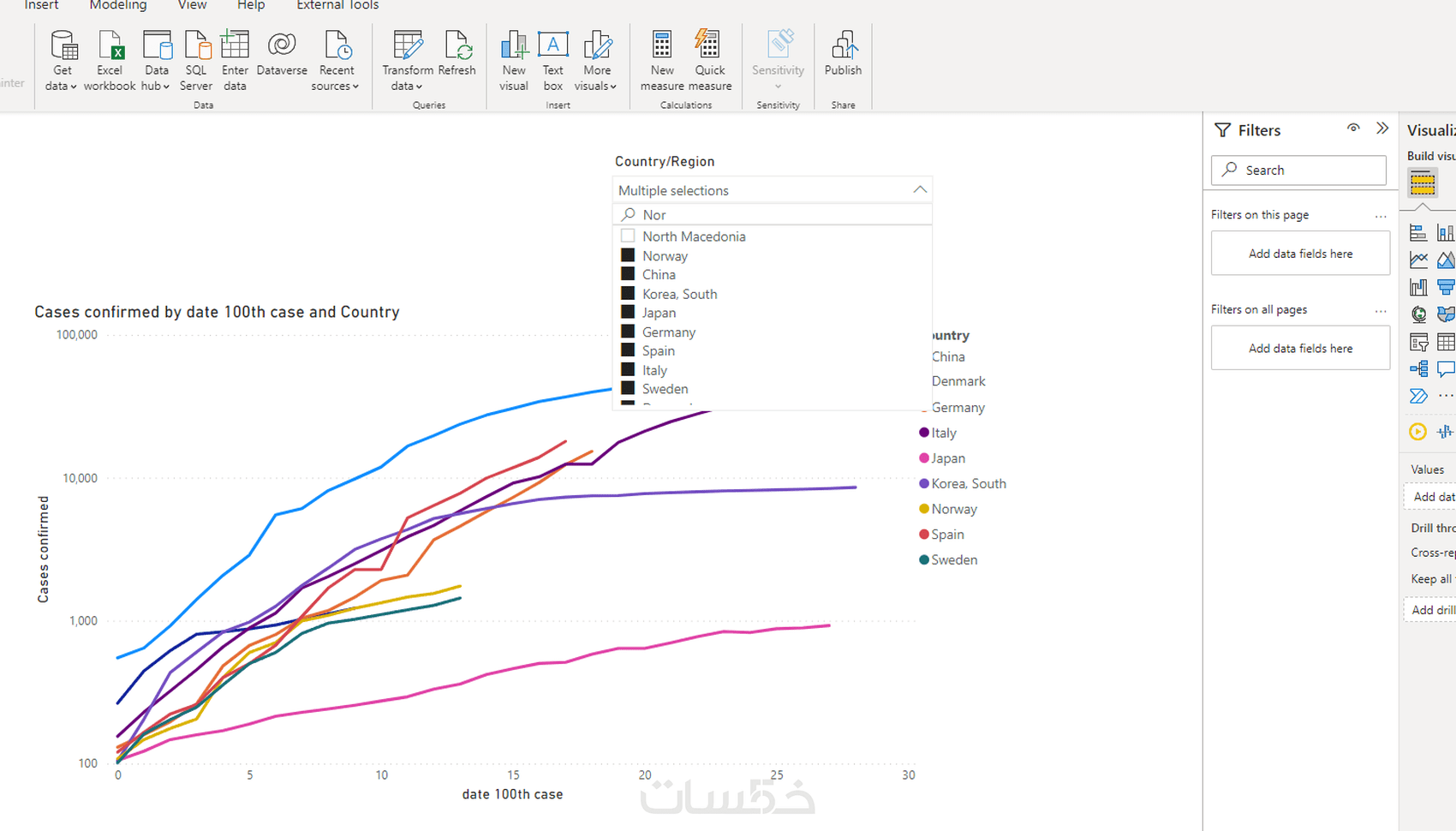Open the Get data dropdown
1456x831 pixels.
tap(62, 60)
